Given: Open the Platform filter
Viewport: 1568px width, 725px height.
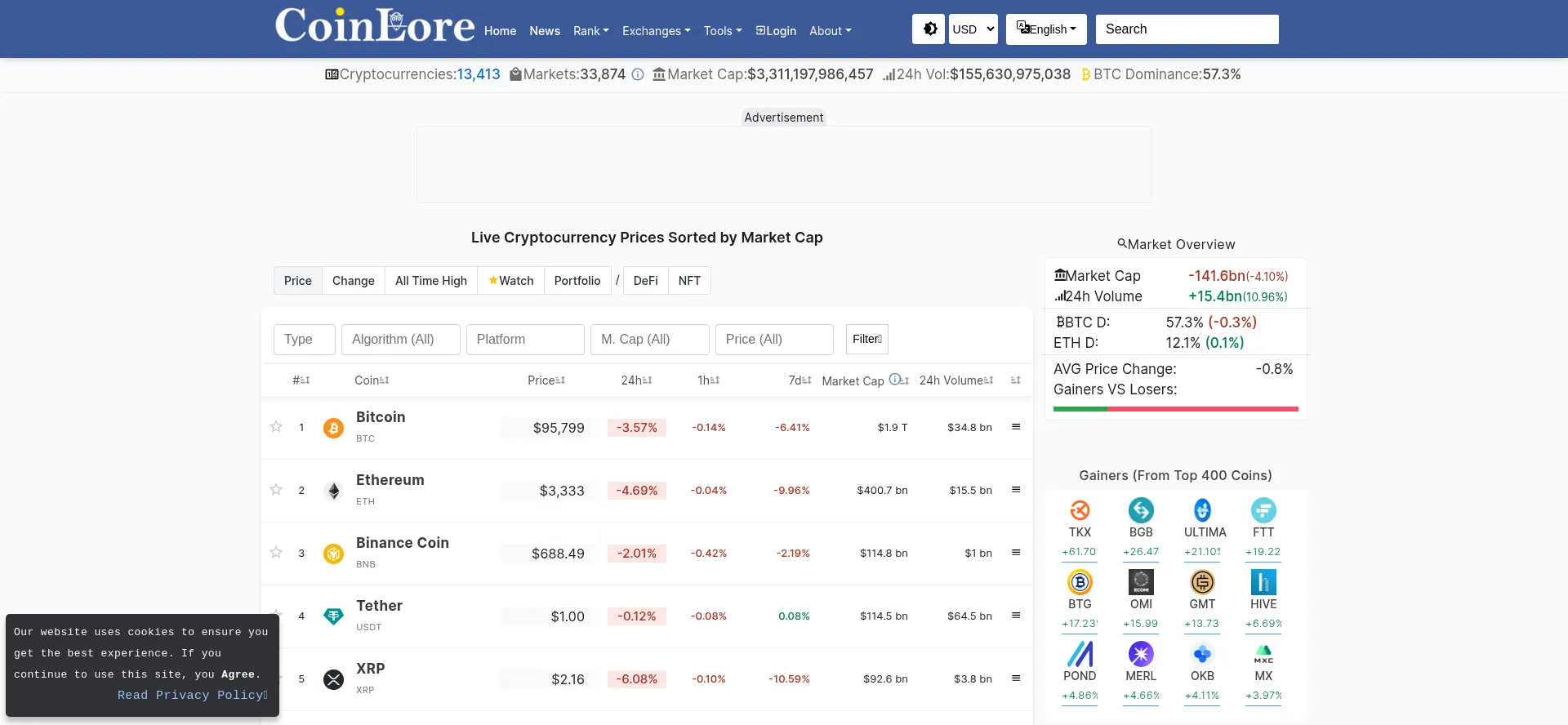Looking at the screenshot, I should click(x=525, y=340).
